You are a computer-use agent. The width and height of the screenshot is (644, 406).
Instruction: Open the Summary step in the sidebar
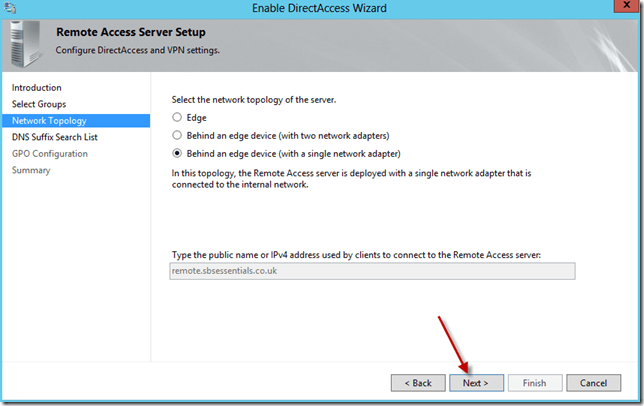(x=31, y=170)
